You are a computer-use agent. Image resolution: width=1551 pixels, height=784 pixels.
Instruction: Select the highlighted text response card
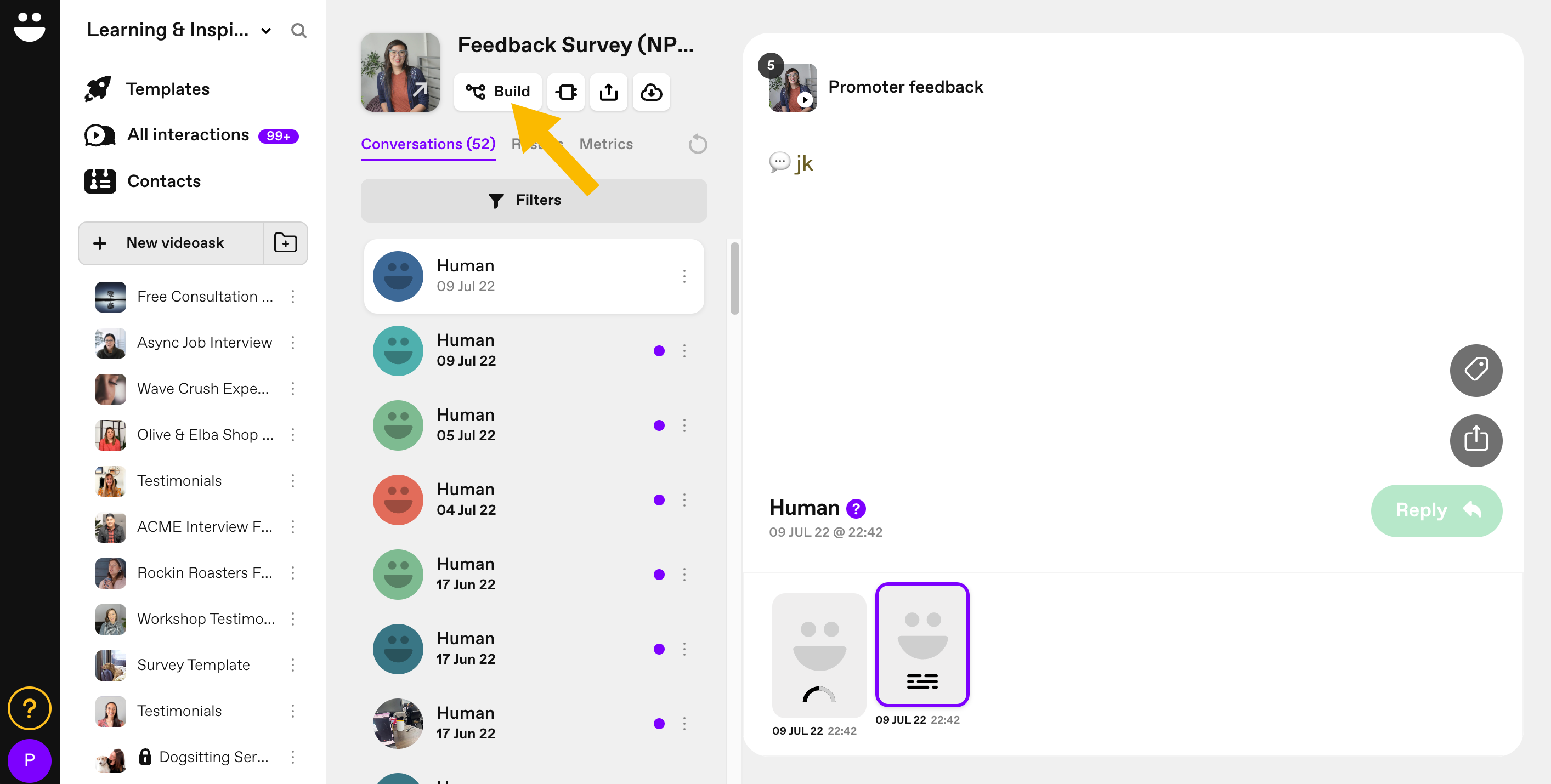[922, 644]
